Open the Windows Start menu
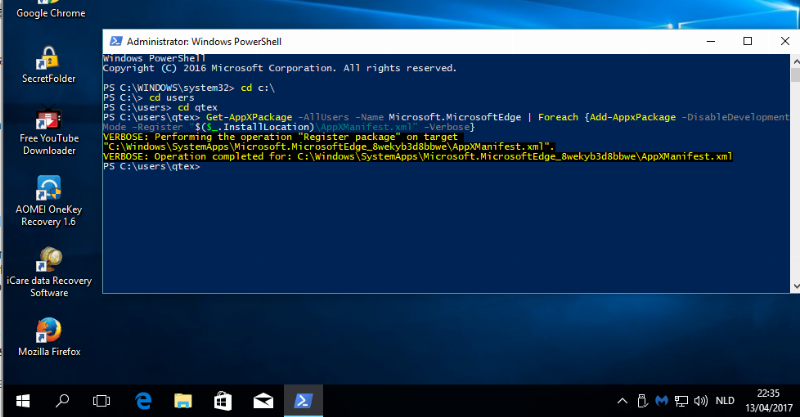The width and height of the screenshot is (800, 417). tap(20, 401)
